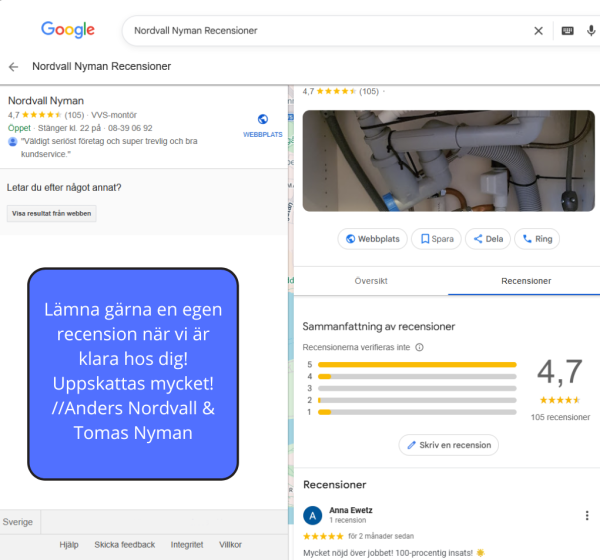600x560 pixels.
Task: Click the quoted review 'Väldigt seriöst företag...'
Action: click(x=109, y=148)
